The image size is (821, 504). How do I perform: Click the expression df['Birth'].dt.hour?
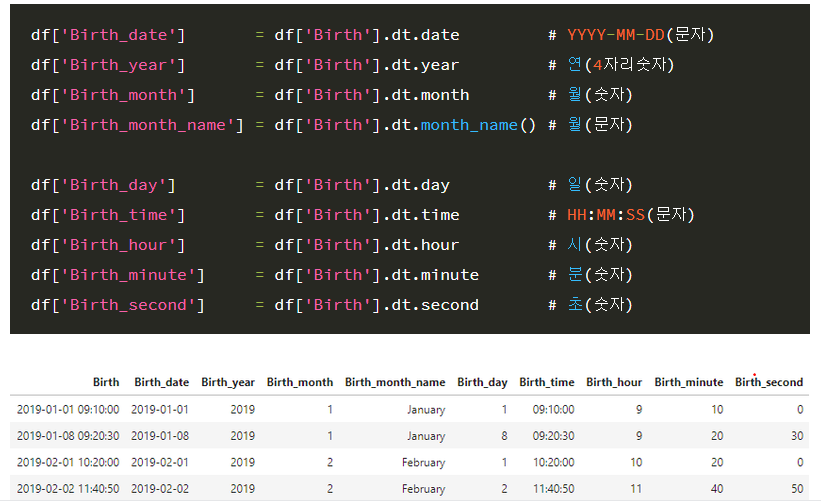(367, 245)
